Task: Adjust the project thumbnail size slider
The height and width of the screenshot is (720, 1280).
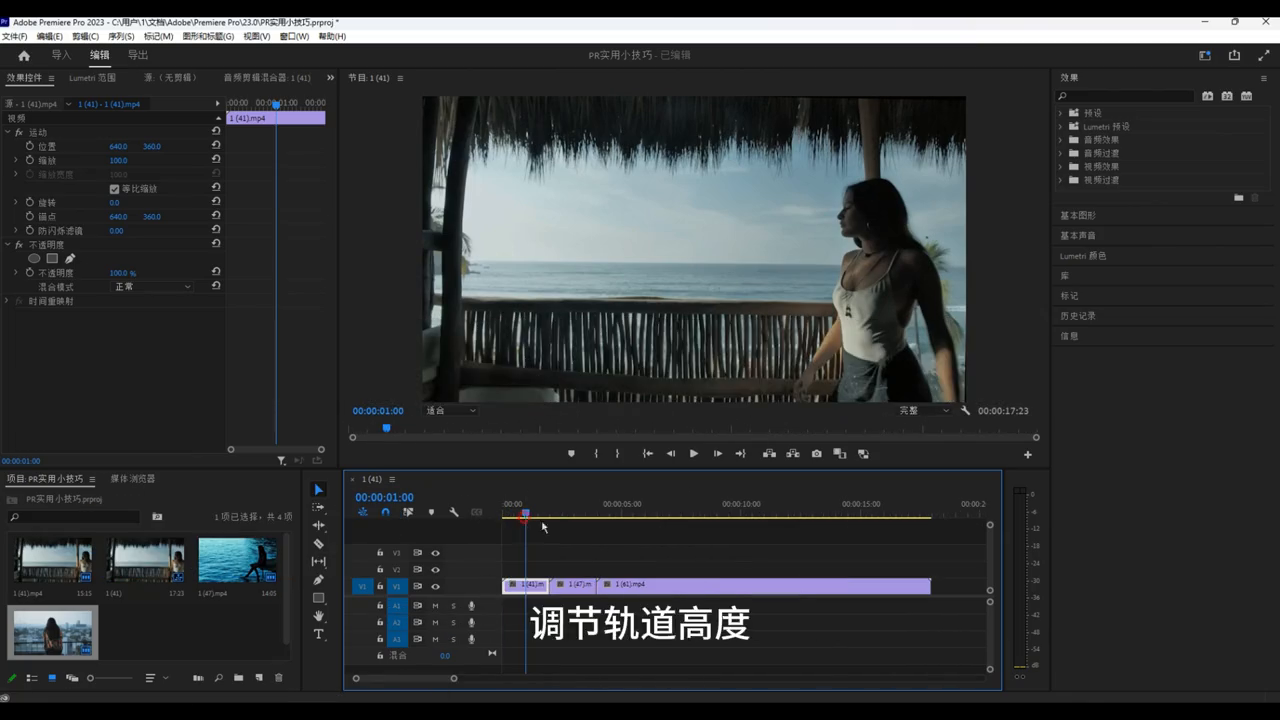Action: coord(90,678)
